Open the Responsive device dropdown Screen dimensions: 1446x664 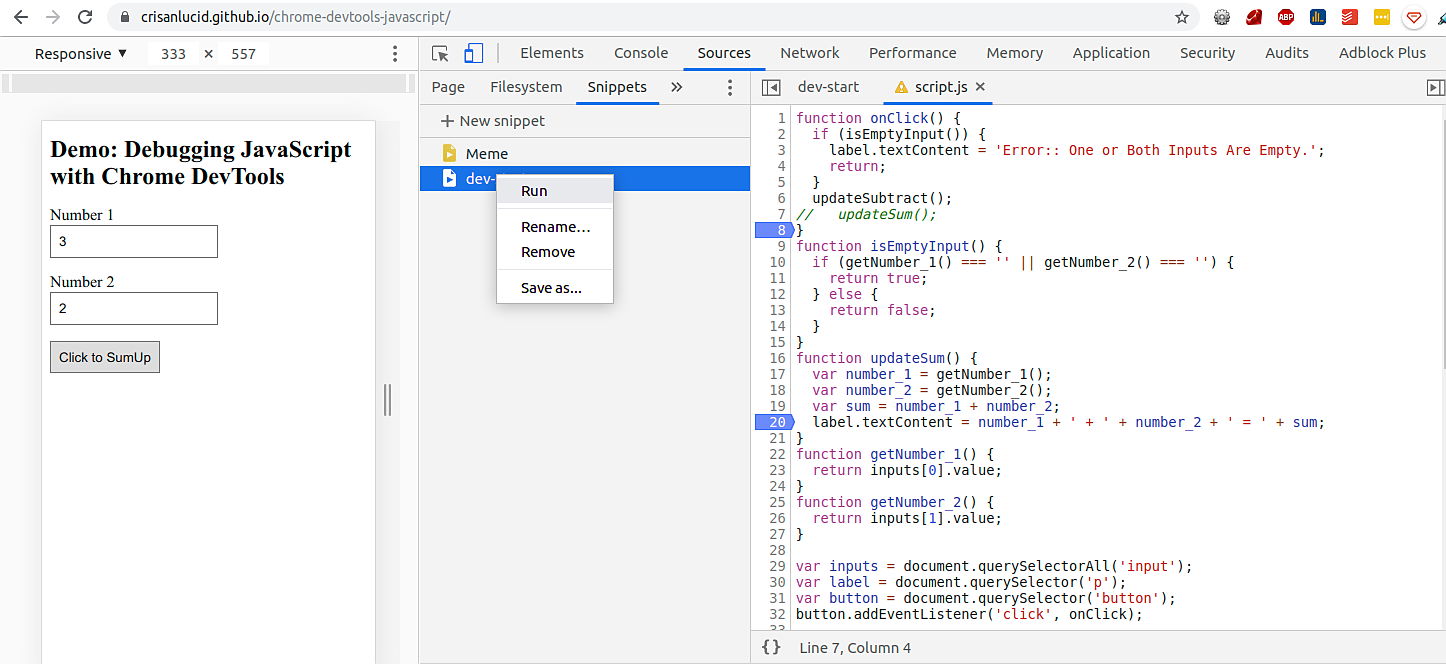click(79, 53)
